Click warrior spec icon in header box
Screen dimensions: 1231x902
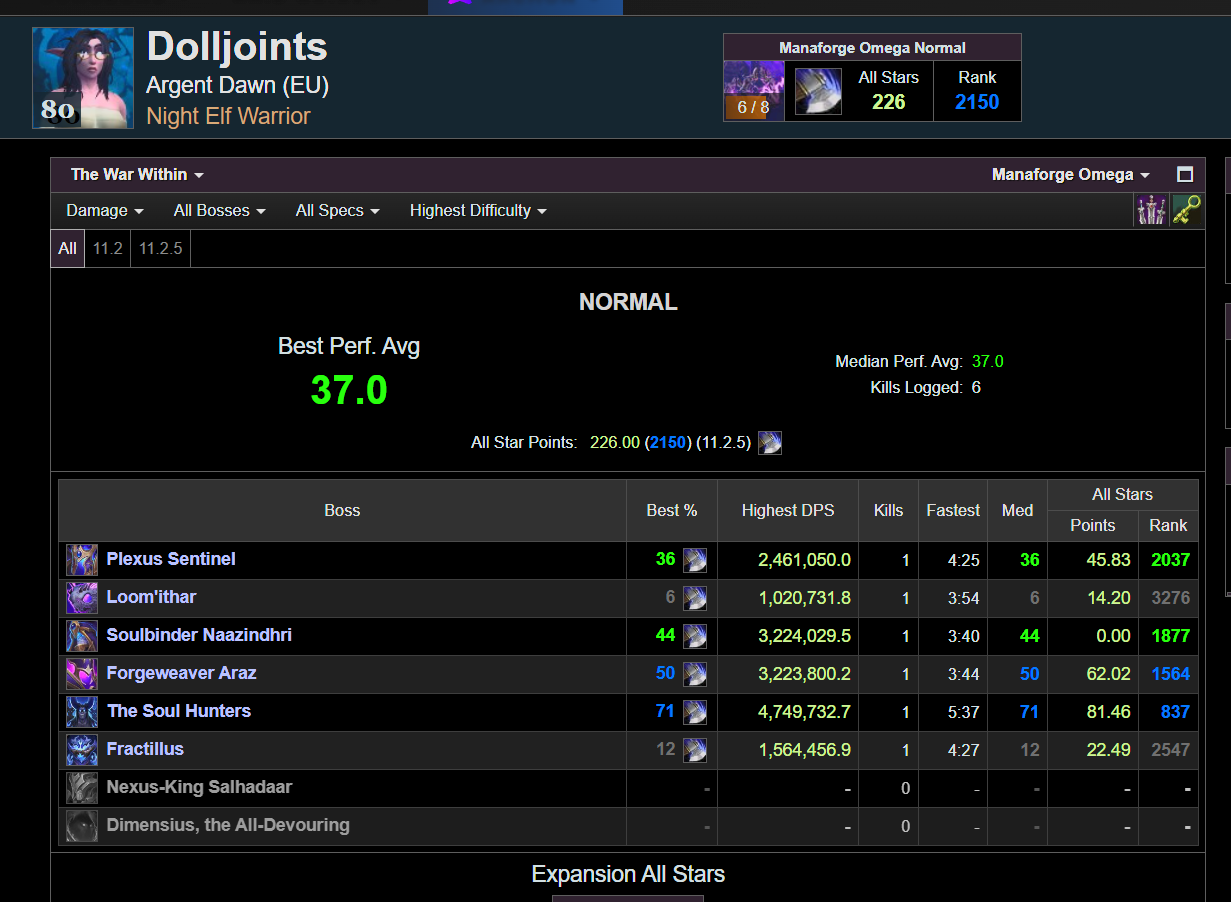818,91
